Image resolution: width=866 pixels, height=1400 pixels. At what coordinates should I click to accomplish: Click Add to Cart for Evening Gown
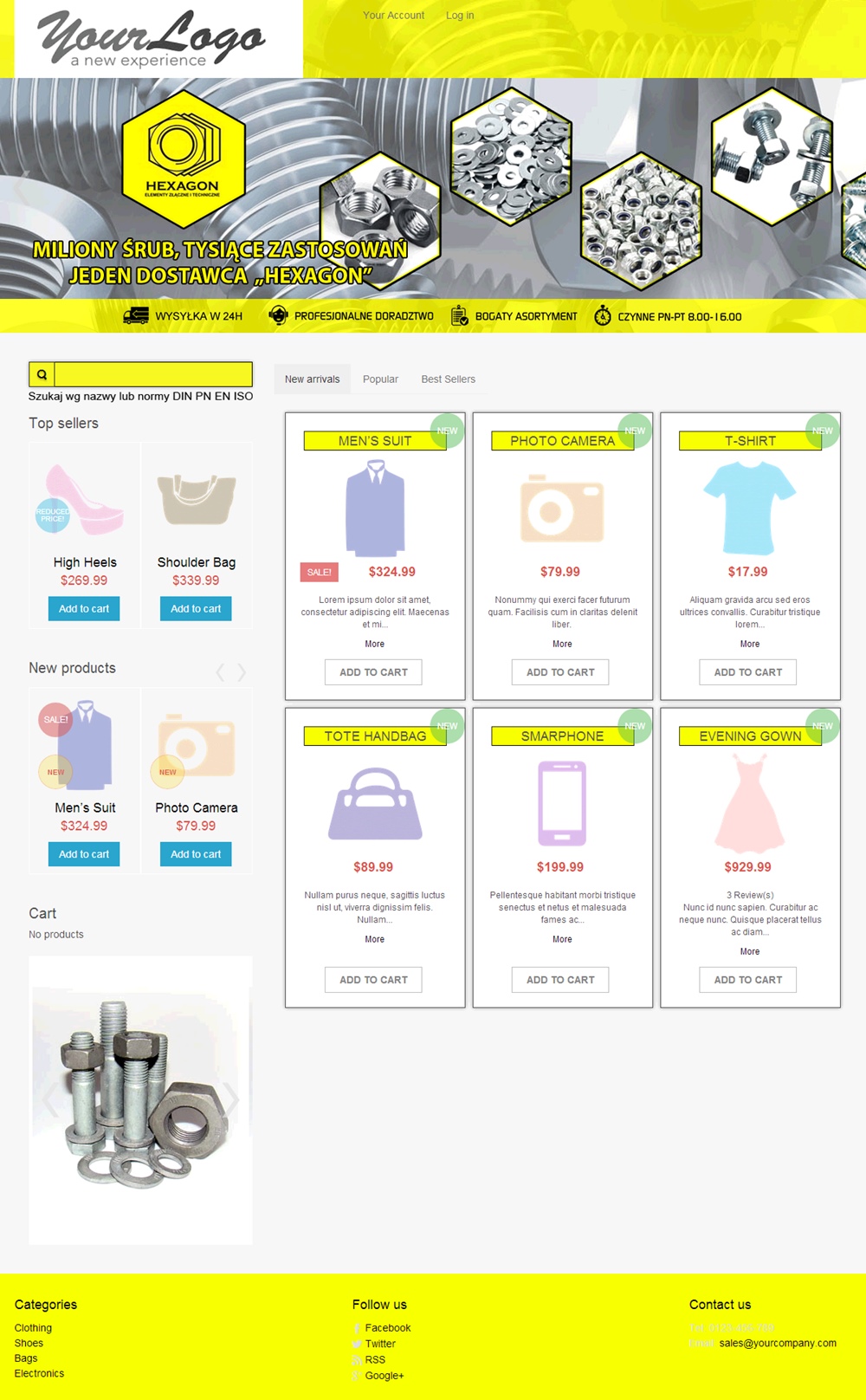click(x=748, y=980)
